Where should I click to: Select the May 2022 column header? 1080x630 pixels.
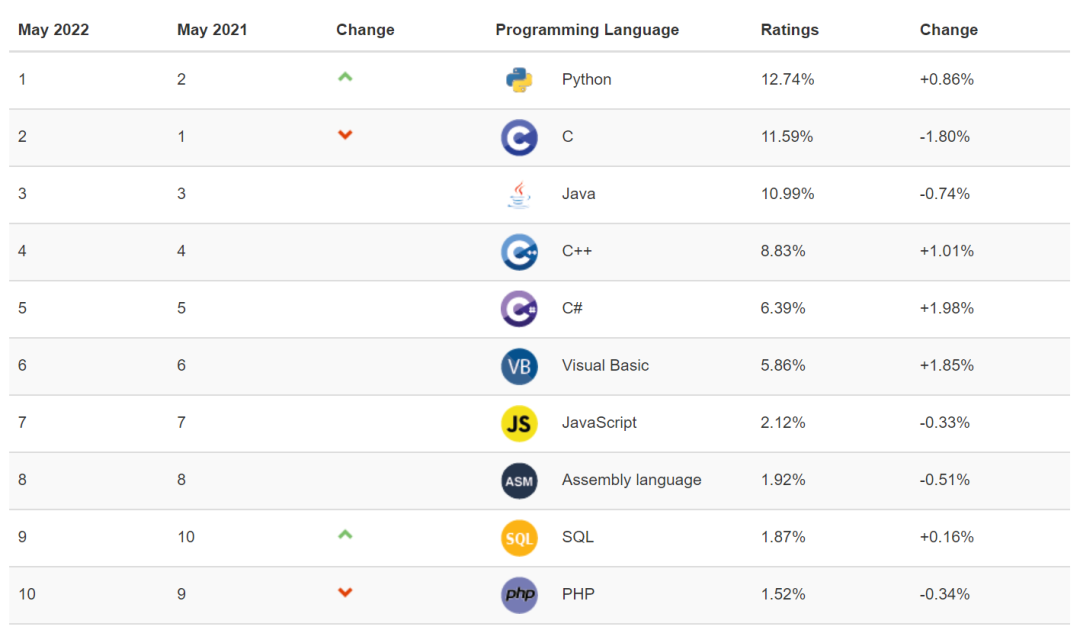53,30
